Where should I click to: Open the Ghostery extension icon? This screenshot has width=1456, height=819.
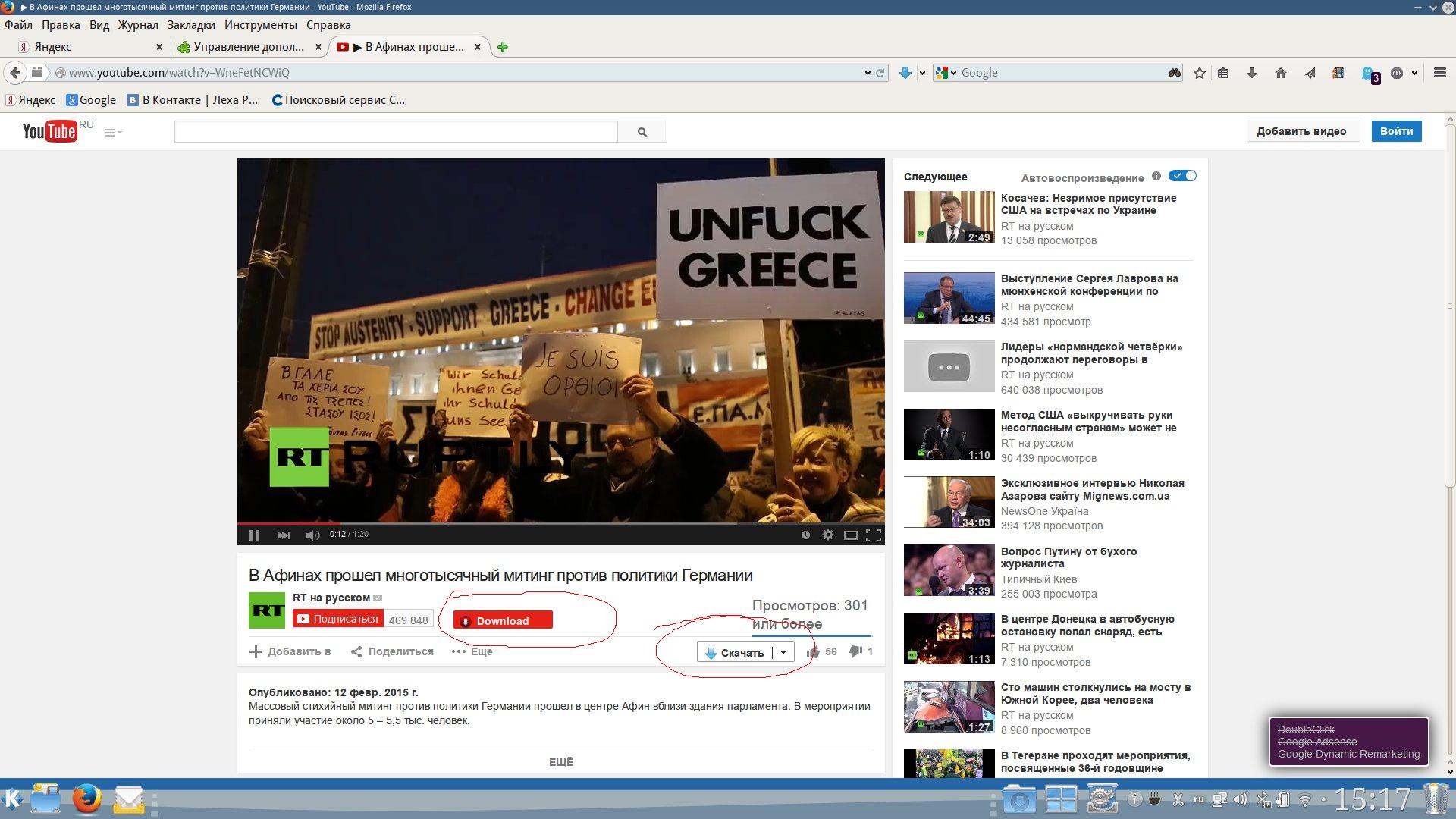[x=1369, y=74]
